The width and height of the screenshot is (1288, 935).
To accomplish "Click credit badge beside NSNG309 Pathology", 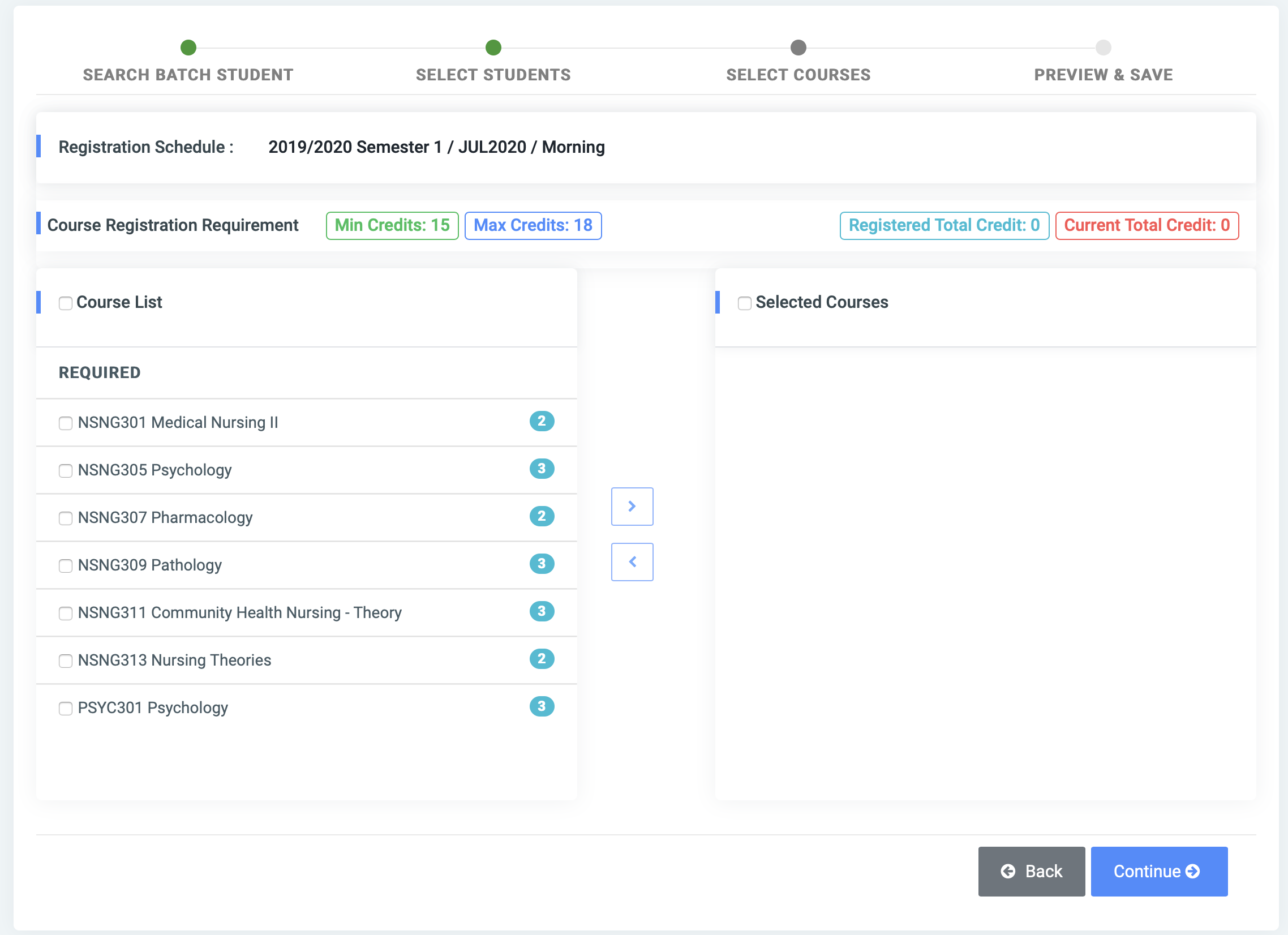I will [541, 564].
